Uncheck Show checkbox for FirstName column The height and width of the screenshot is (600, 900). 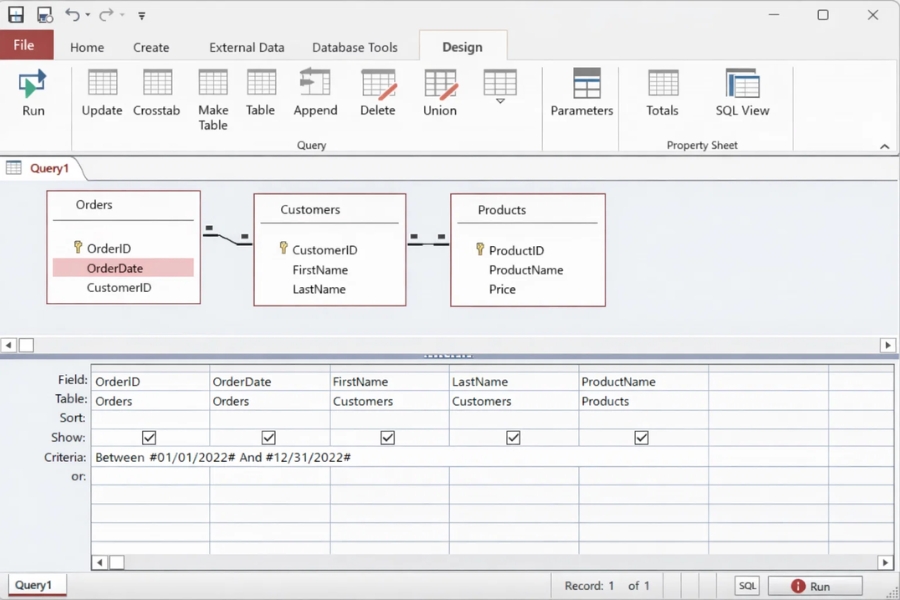[x=388, y=438]
